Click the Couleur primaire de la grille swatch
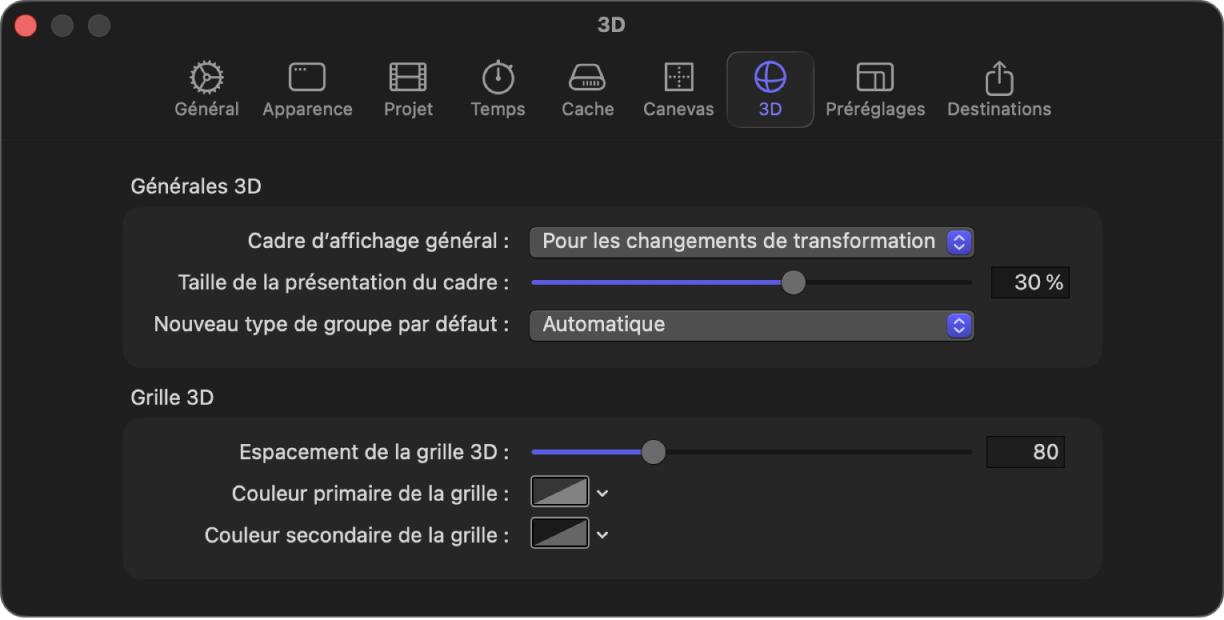This screenshot has width=1224, height=620. tap(559, 493)
